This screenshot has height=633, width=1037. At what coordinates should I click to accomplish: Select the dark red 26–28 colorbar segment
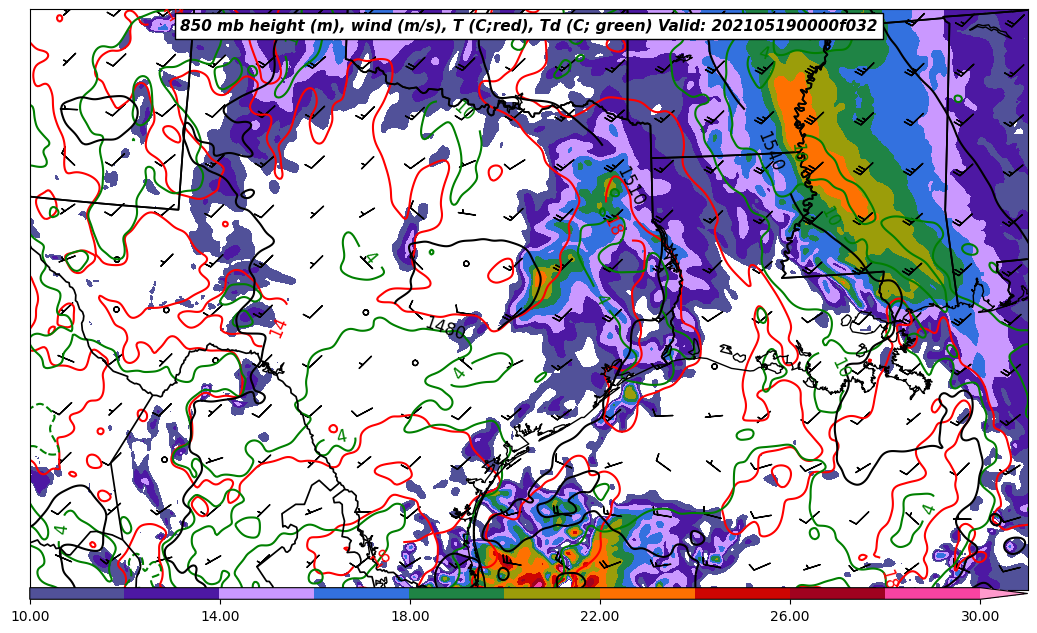coord(837,593)
